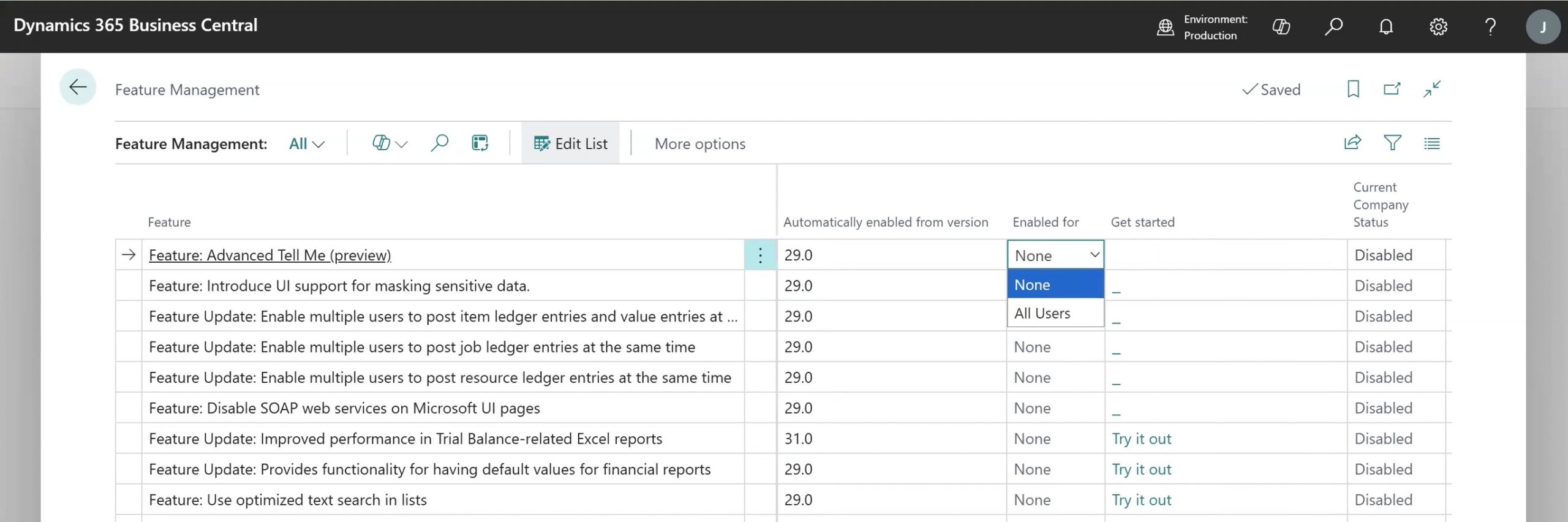
Task: Select None option in dropdown list
Action: pos(1055,284)
